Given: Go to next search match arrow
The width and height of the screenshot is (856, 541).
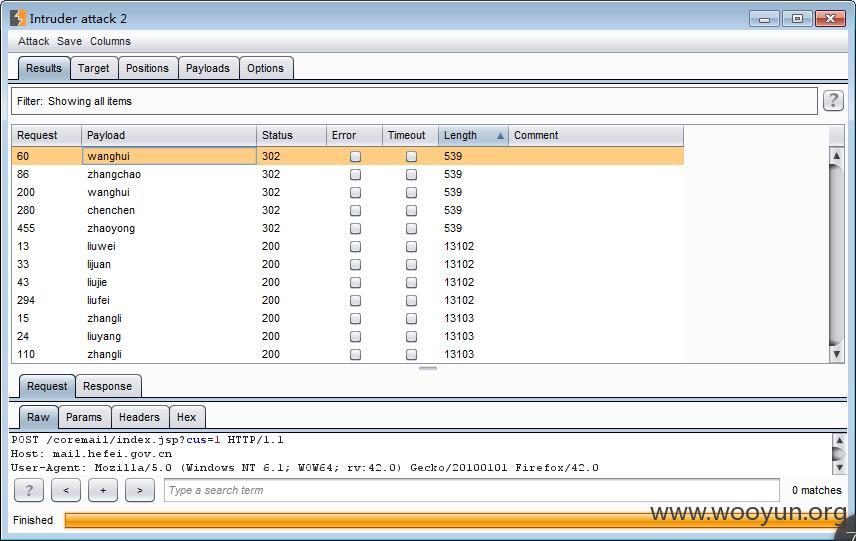Looking at the screenshot, I should 140,490.
